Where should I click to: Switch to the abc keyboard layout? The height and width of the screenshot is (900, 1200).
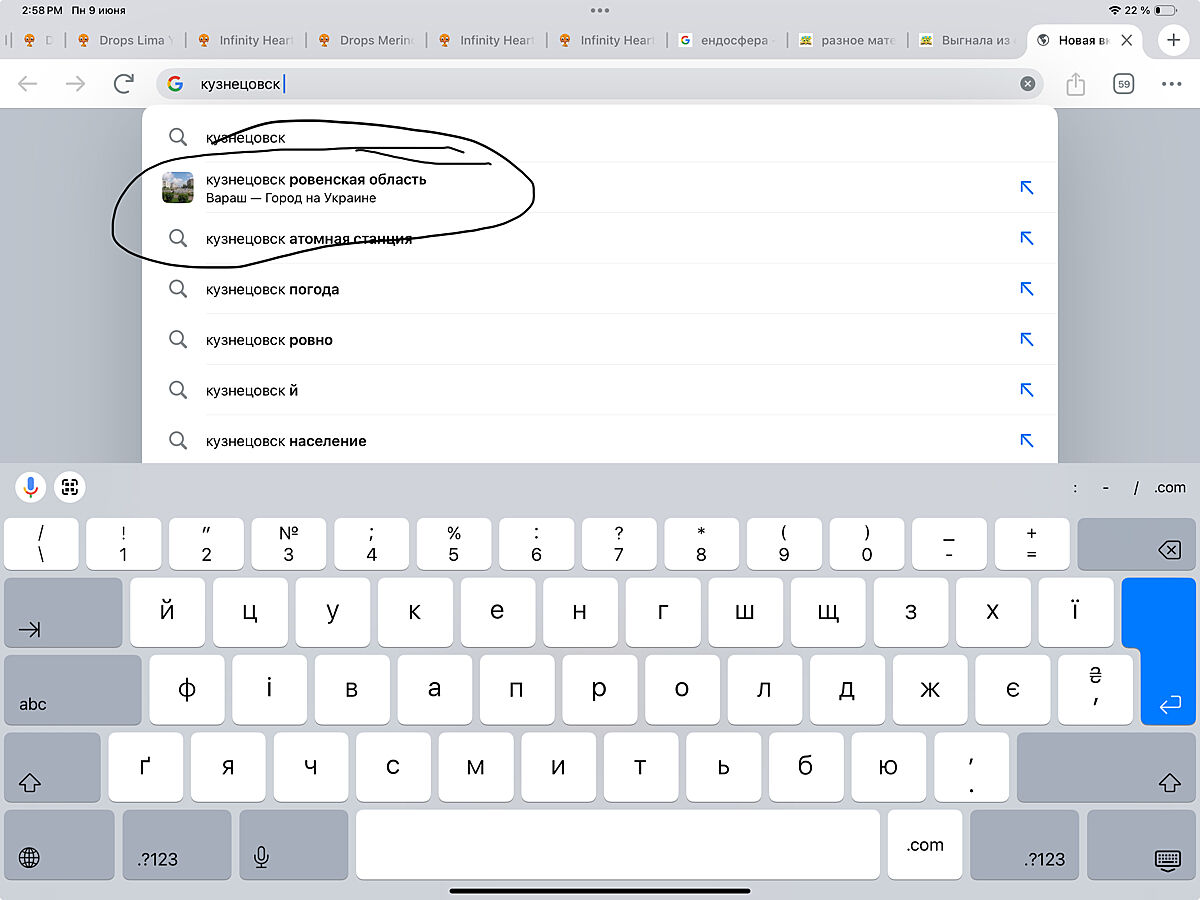[72, 690]
